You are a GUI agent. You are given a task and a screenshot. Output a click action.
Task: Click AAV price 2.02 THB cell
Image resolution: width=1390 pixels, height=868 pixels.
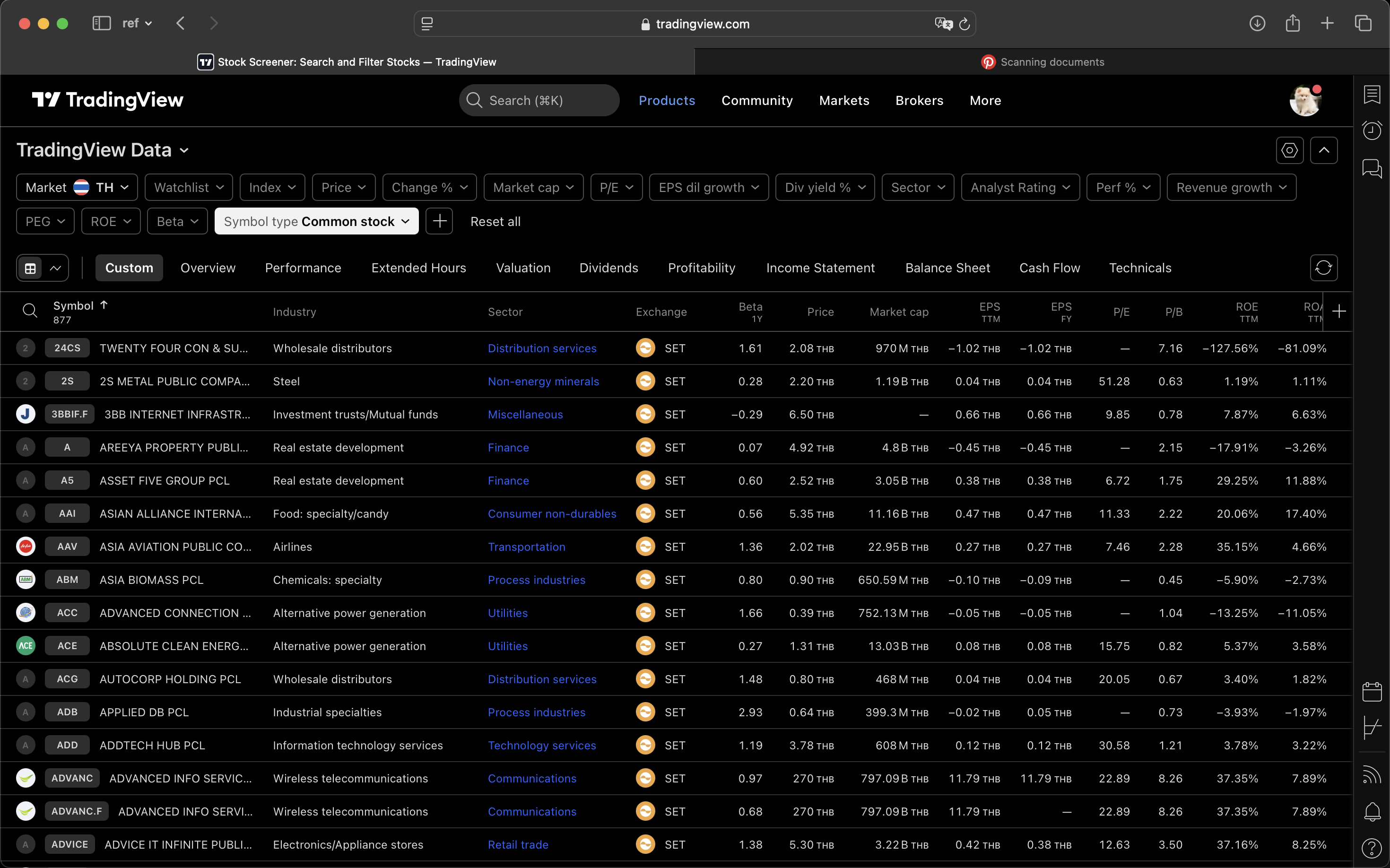pos(811,547)
